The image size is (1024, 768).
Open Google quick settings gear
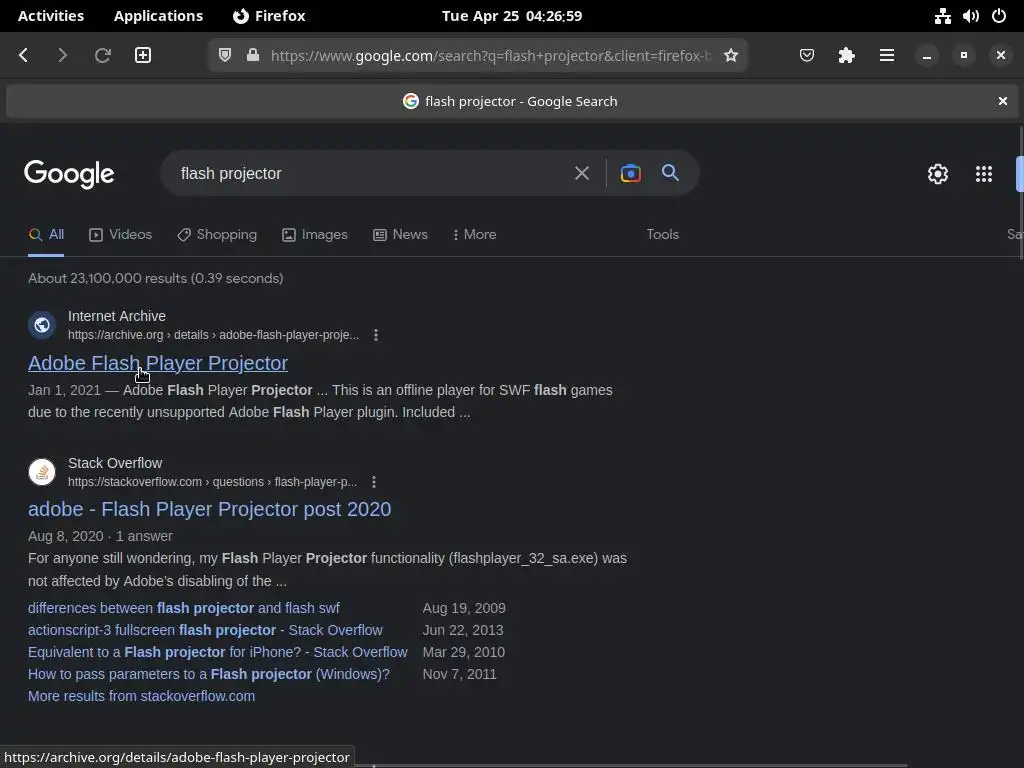[x=938, y=174]
